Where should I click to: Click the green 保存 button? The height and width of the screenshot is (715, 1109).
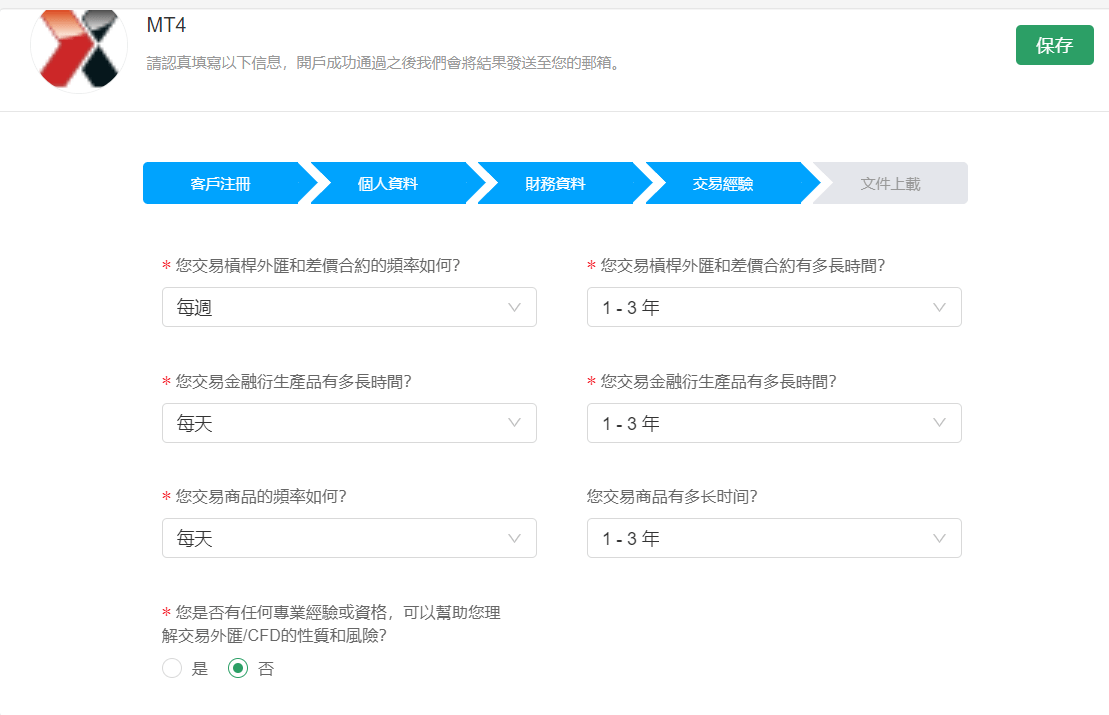[1054, 45]
